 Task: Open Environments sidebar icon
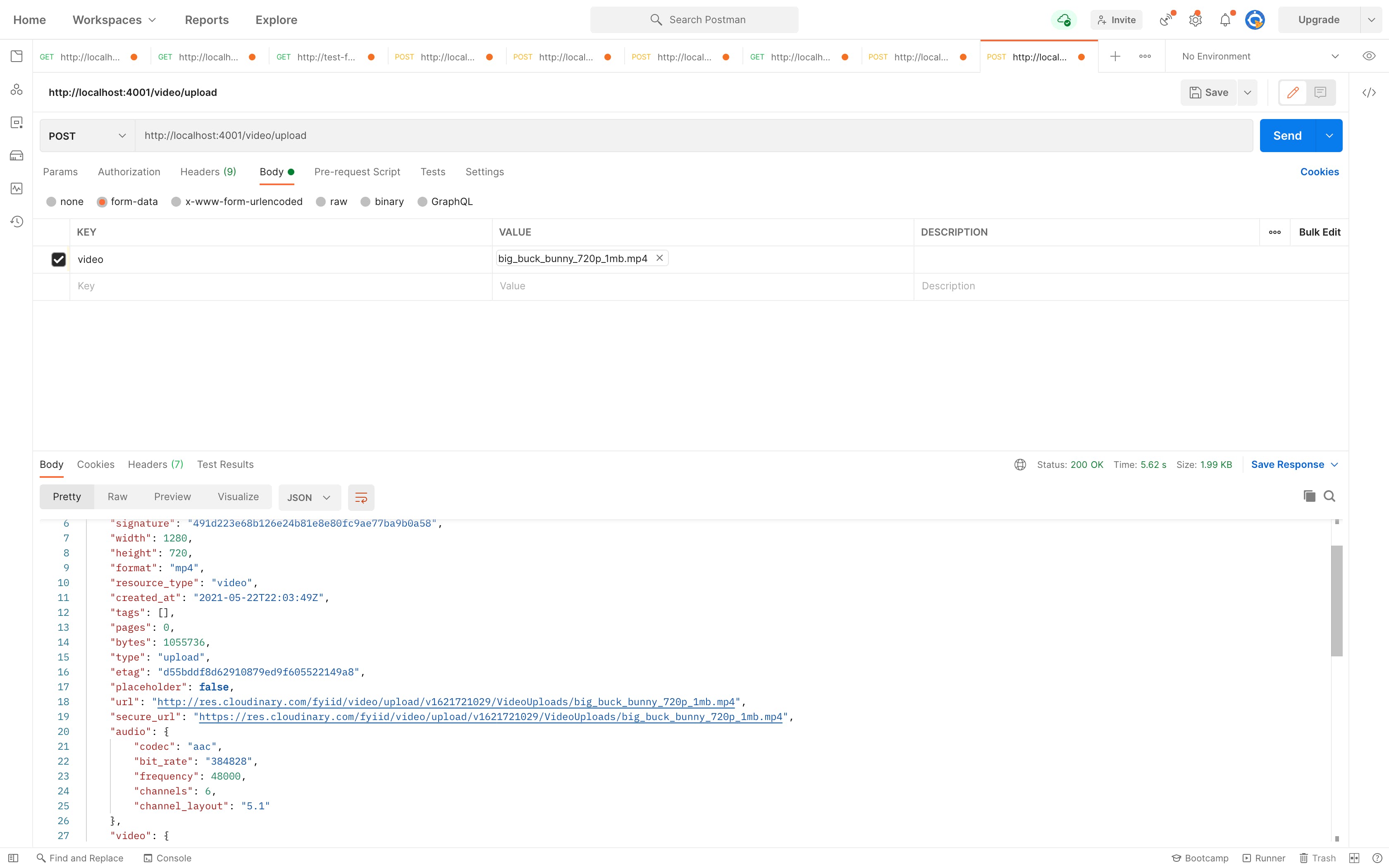click(17, 122)
